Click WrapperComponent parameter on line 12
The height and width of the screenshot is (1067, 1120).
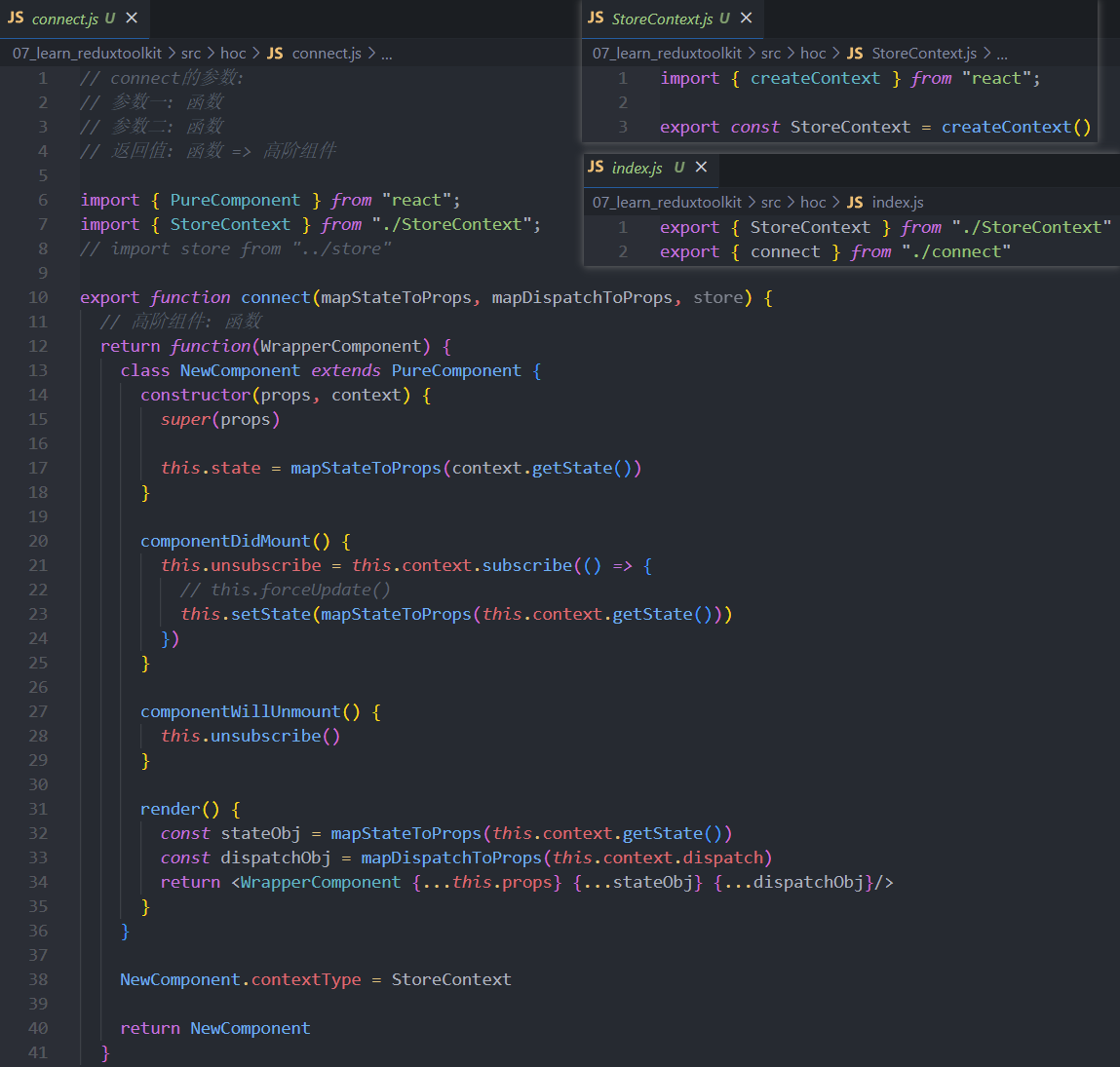341,346
